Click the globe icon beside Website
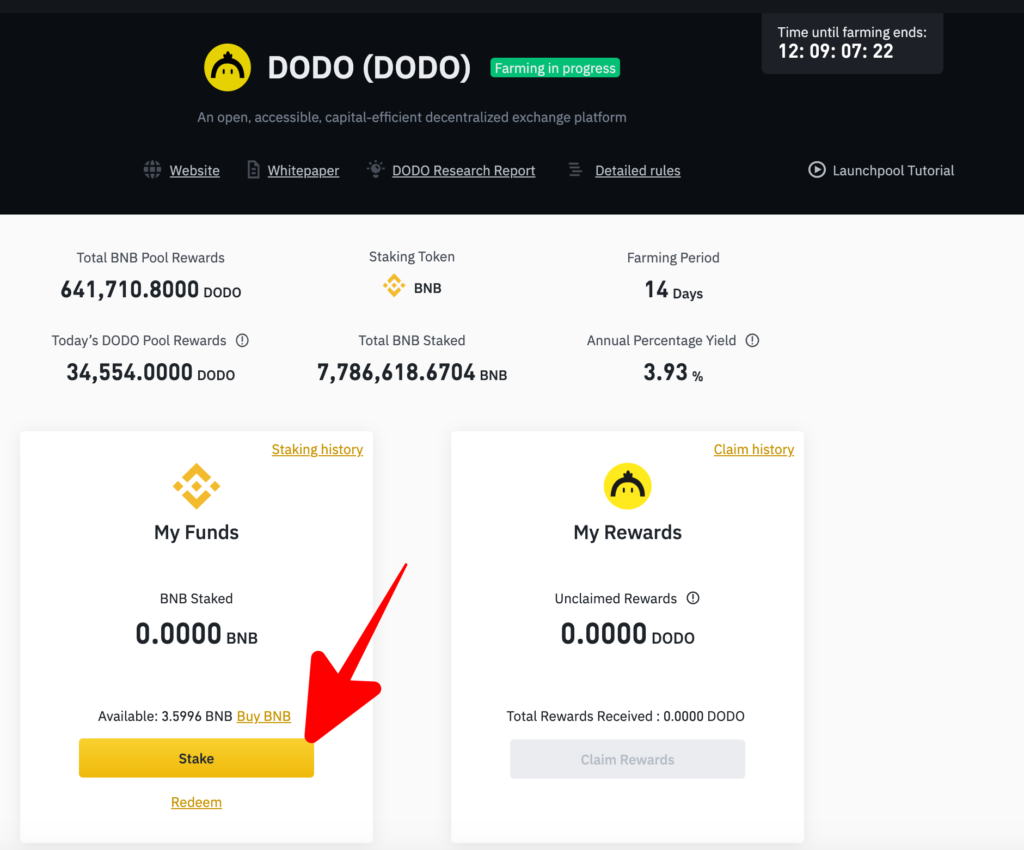This screenshot has width=1024, height=850. [152, 170]
